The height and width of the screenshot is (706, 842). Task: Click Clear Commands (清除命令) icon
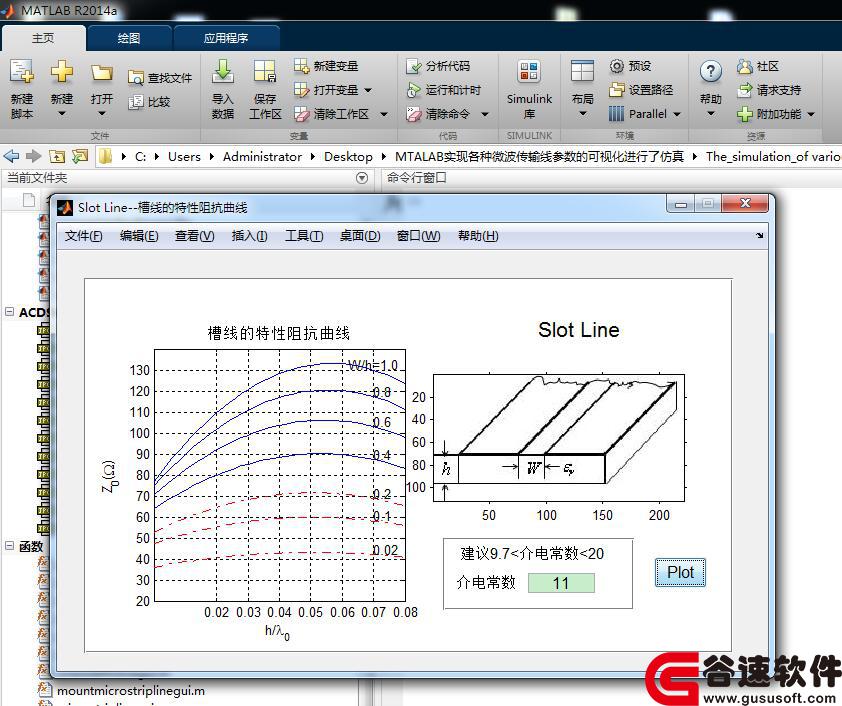point(413,114)
